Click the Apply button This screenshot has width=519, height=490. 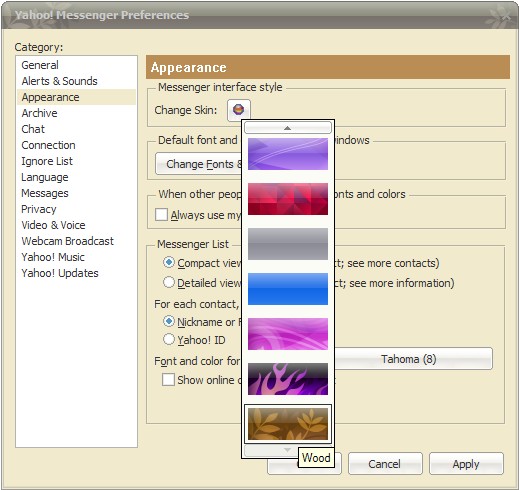pos(466,463)
